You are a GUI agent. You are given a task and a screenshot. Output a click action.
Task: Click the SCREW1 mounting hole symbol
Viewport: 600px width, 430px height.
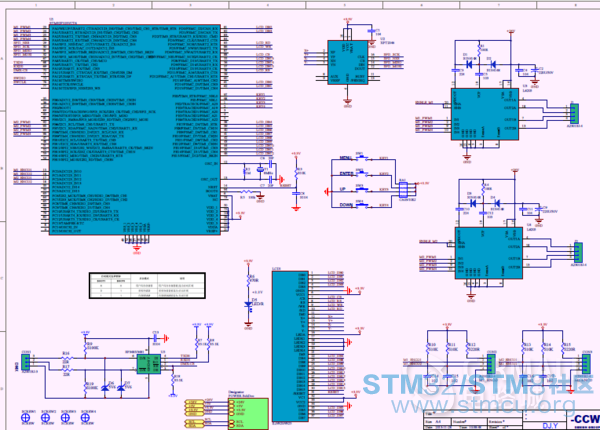click(26, 417)
